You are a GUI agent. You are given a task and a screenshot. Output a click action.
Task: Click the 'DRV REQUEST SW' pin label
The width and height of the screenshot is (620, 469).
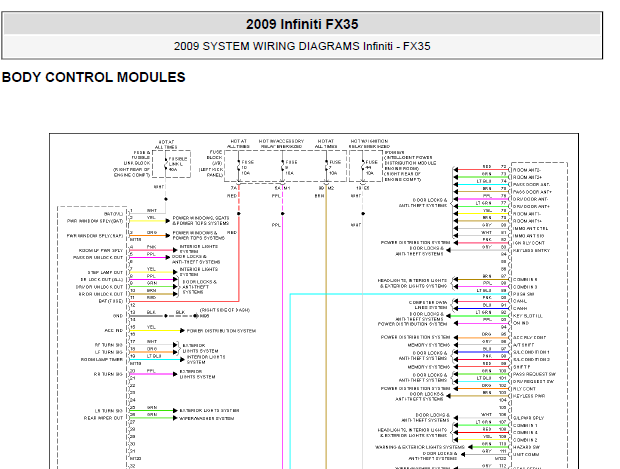tap(533, 382)
